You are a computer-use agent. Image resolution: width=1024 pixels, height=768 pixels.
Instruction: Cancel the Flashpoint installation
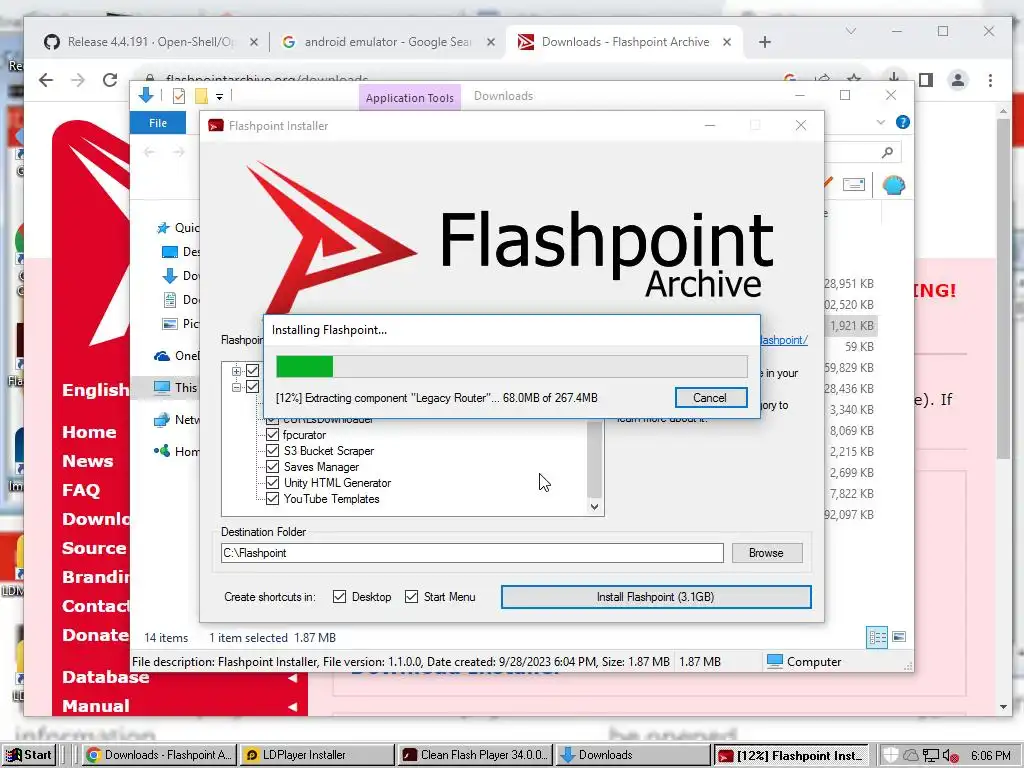[x=711, y=398]
